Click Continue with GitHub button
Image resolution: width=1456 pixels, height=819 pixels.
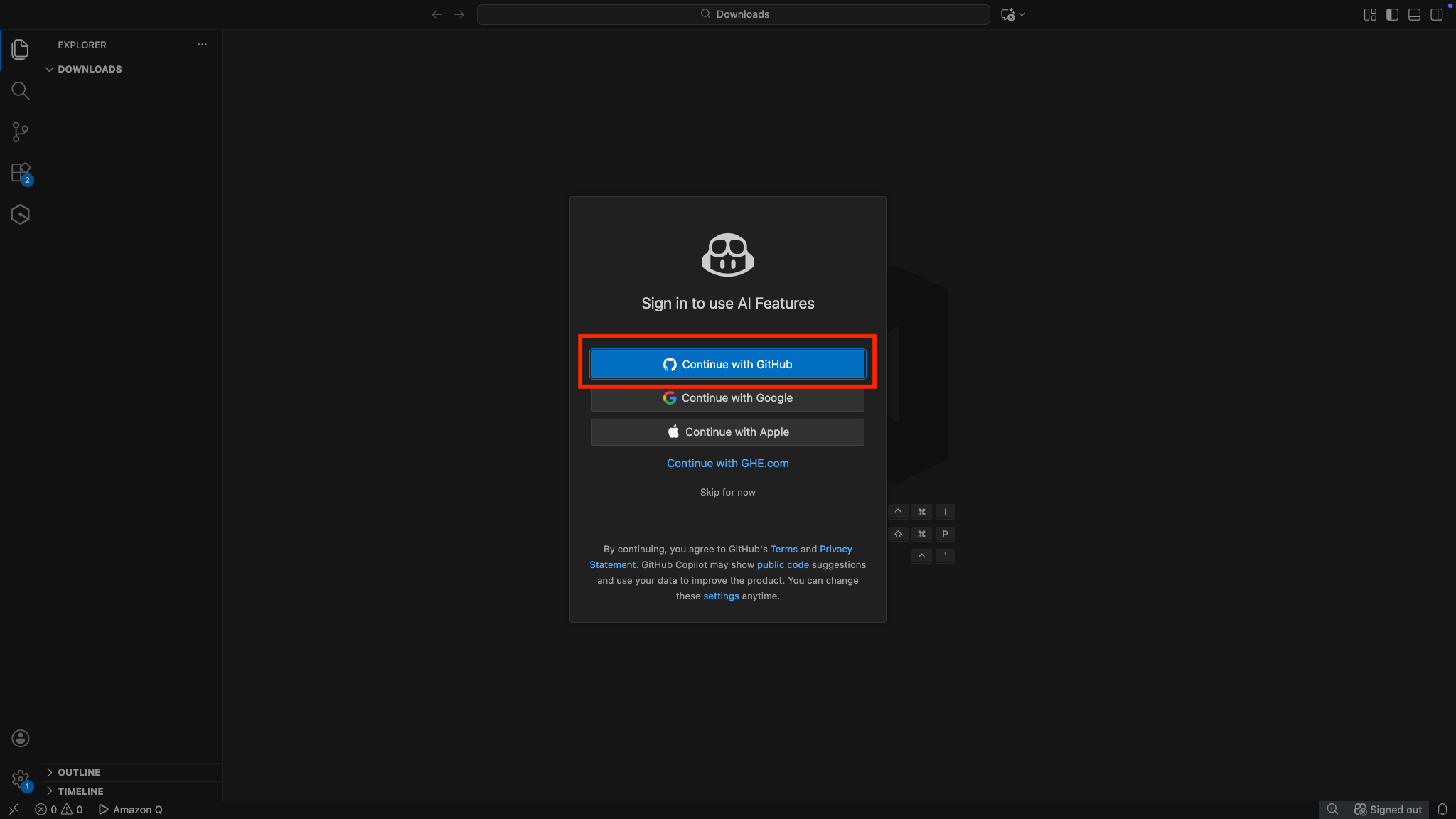(x=727, y=364)
